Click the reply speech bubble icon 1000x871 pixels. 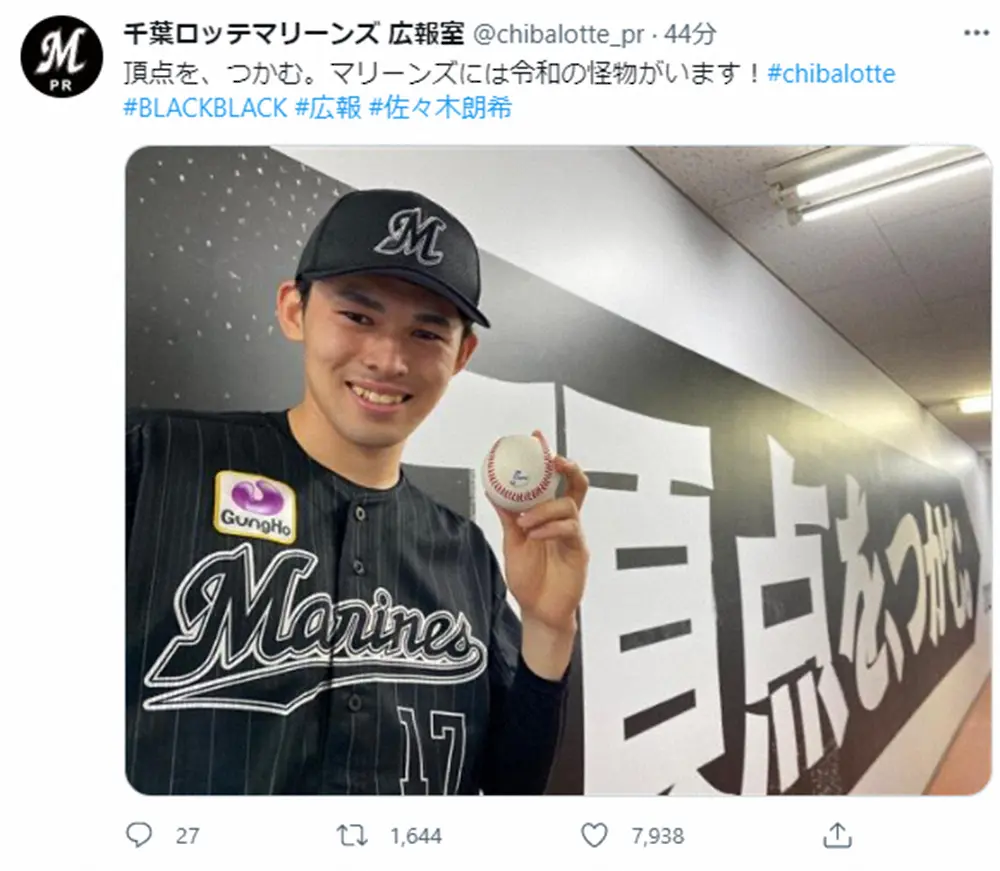tap(138, 835)
